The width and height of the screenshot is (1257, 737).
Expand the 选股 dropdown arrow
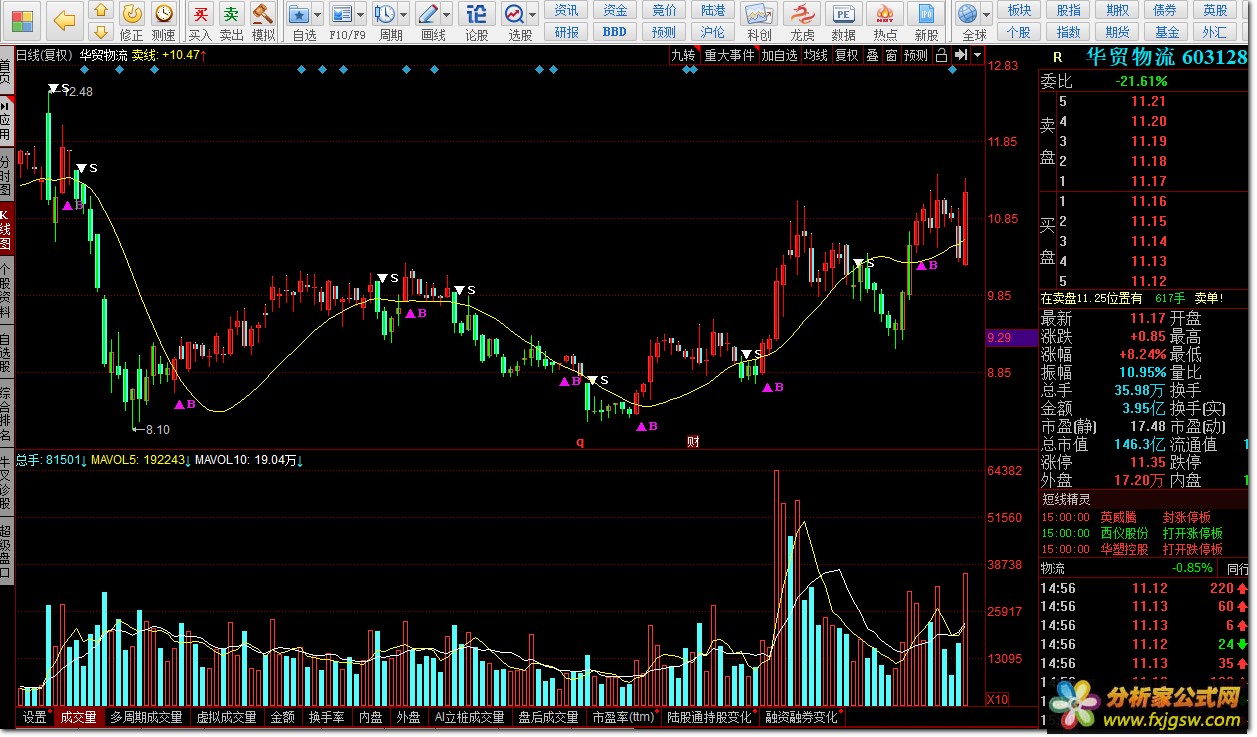click(533, 16)
